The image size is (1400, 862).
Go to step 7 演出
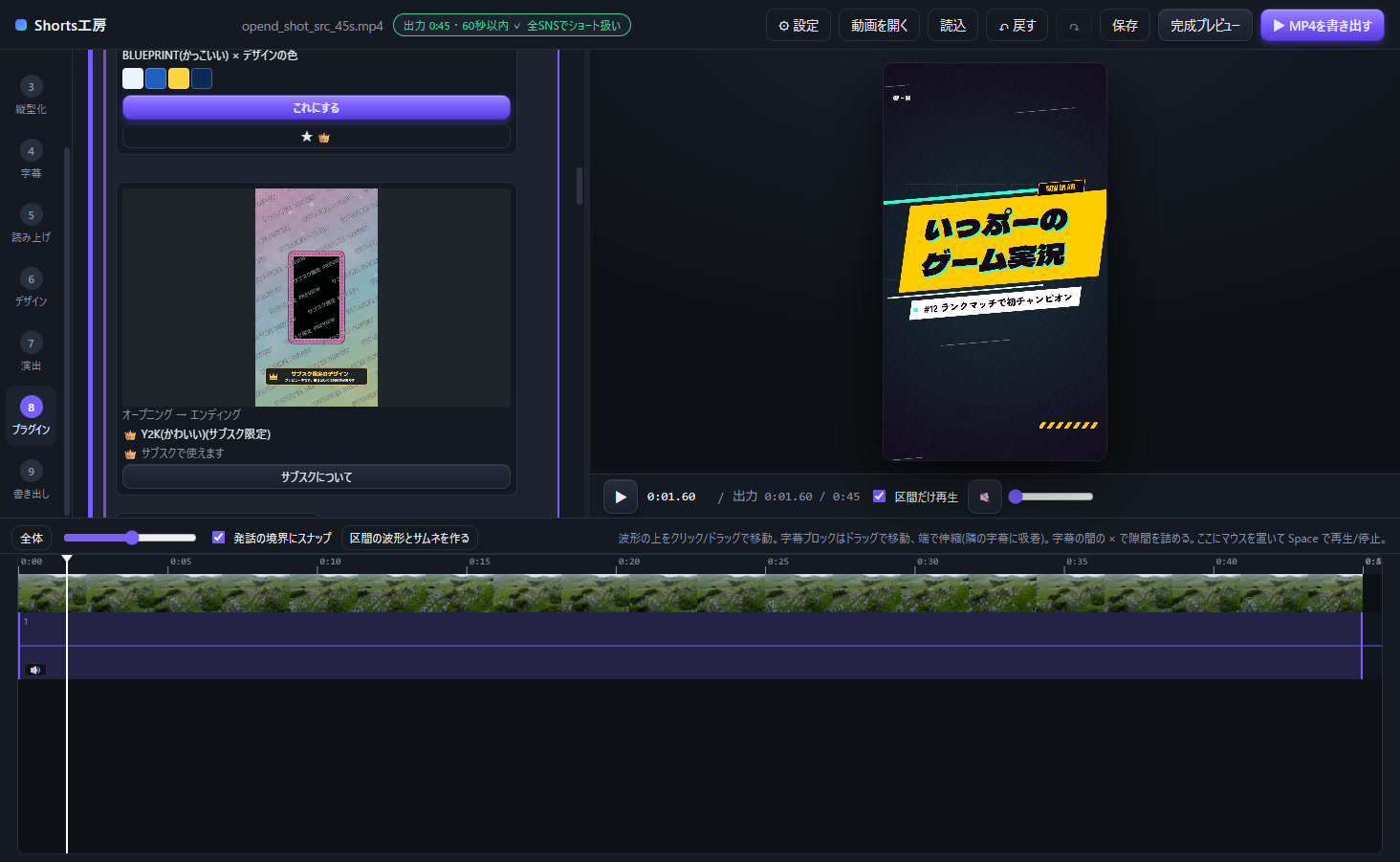tap(31, 352)
